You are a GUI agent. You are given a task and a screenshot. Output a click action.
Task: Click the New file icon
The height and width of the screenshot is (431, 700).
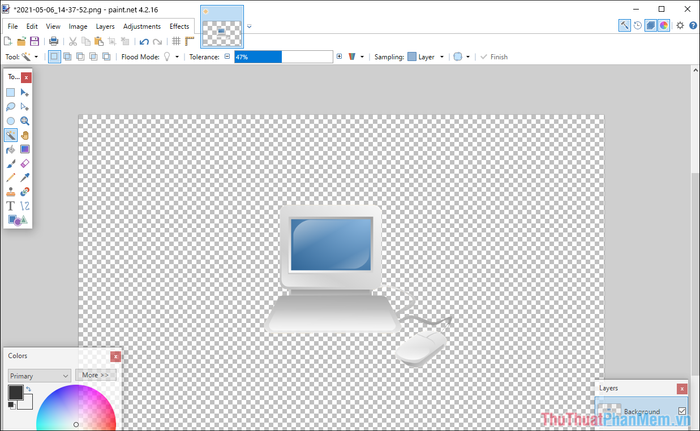coord(8,42)
